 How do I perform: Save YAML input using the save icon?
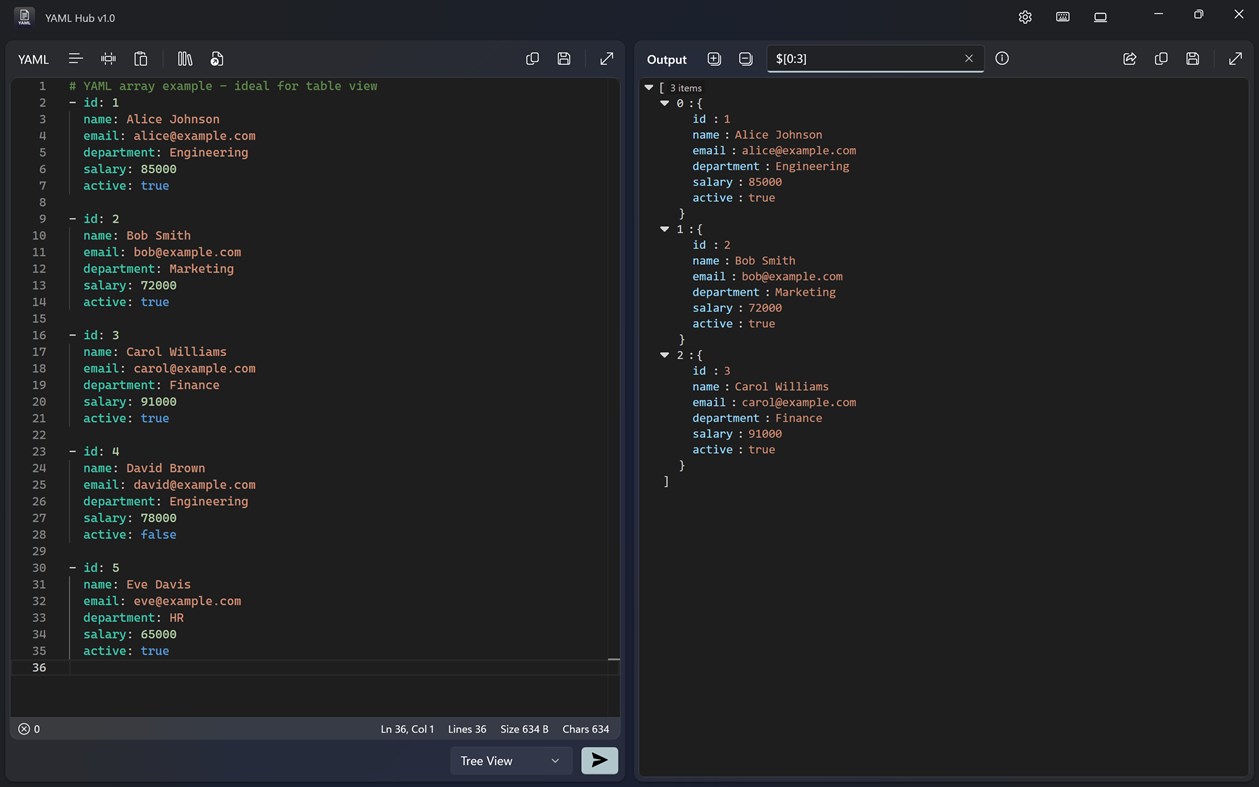pyautogui.click(x=564, y=59)
